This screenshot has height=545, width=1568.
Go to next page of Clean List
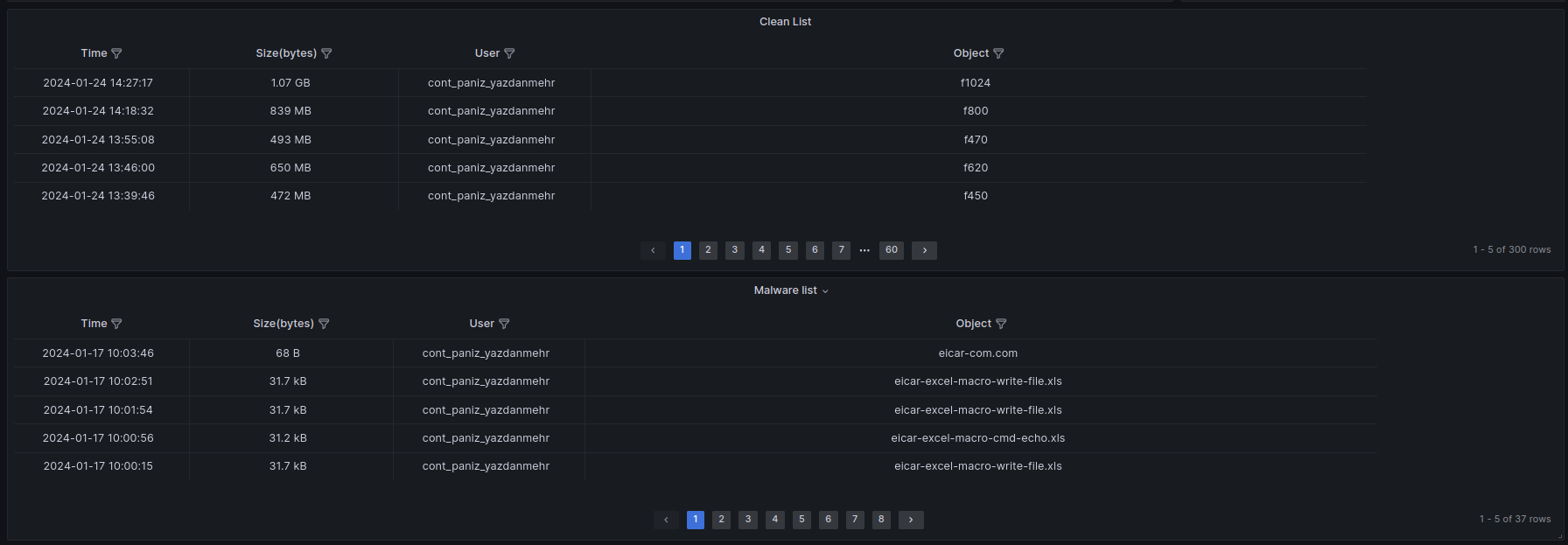tap(924, 250)
